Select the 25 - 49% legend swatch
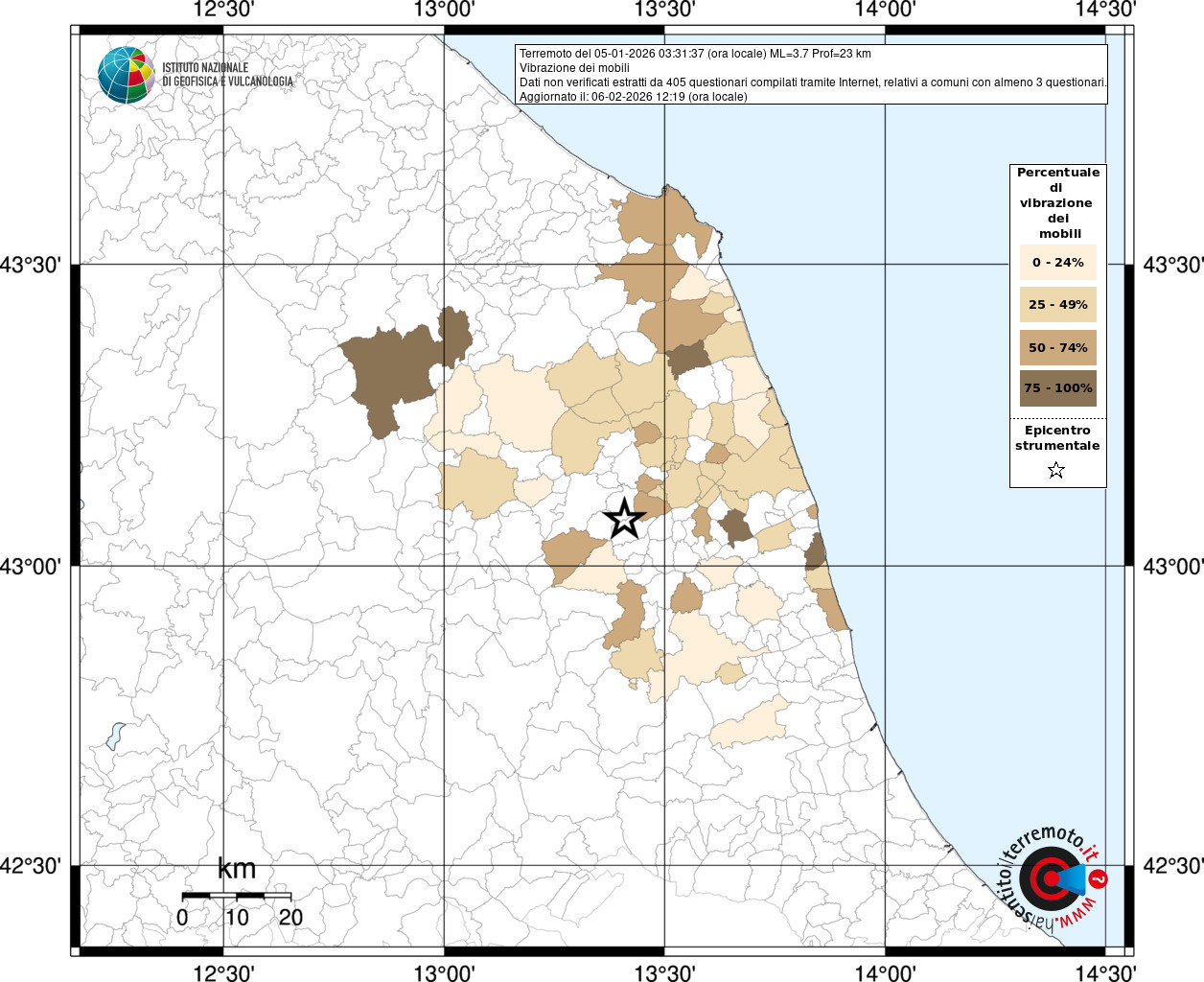 click(x=1058, y=305)
